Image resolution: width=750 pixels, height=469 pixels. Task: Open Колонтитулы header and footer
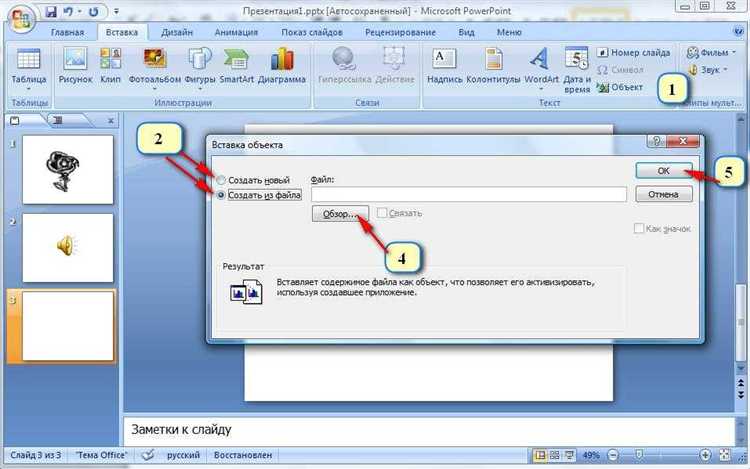click(x=493, y=67)
